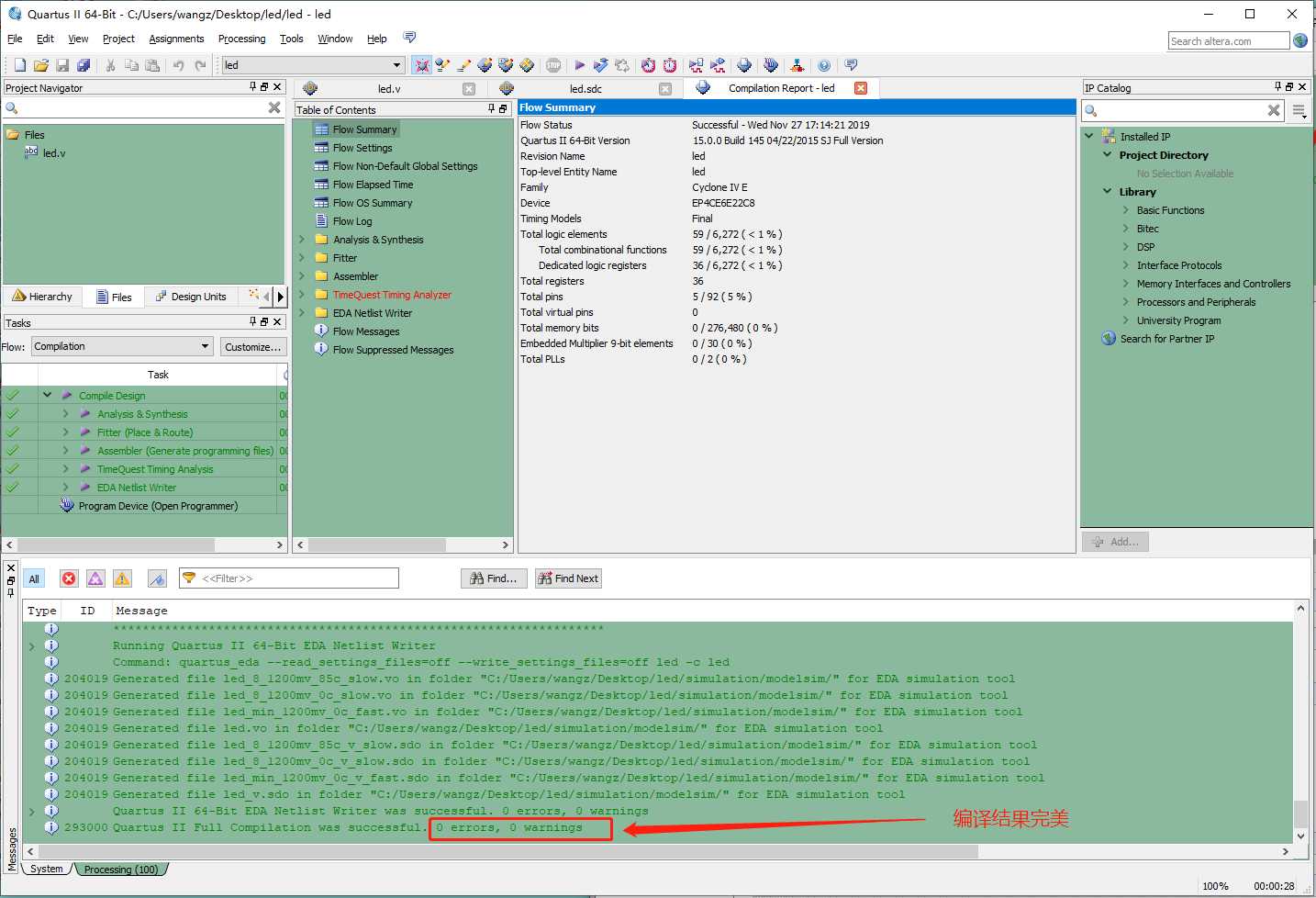Click the pencil icon in the toolbar

tap(464, 65)
